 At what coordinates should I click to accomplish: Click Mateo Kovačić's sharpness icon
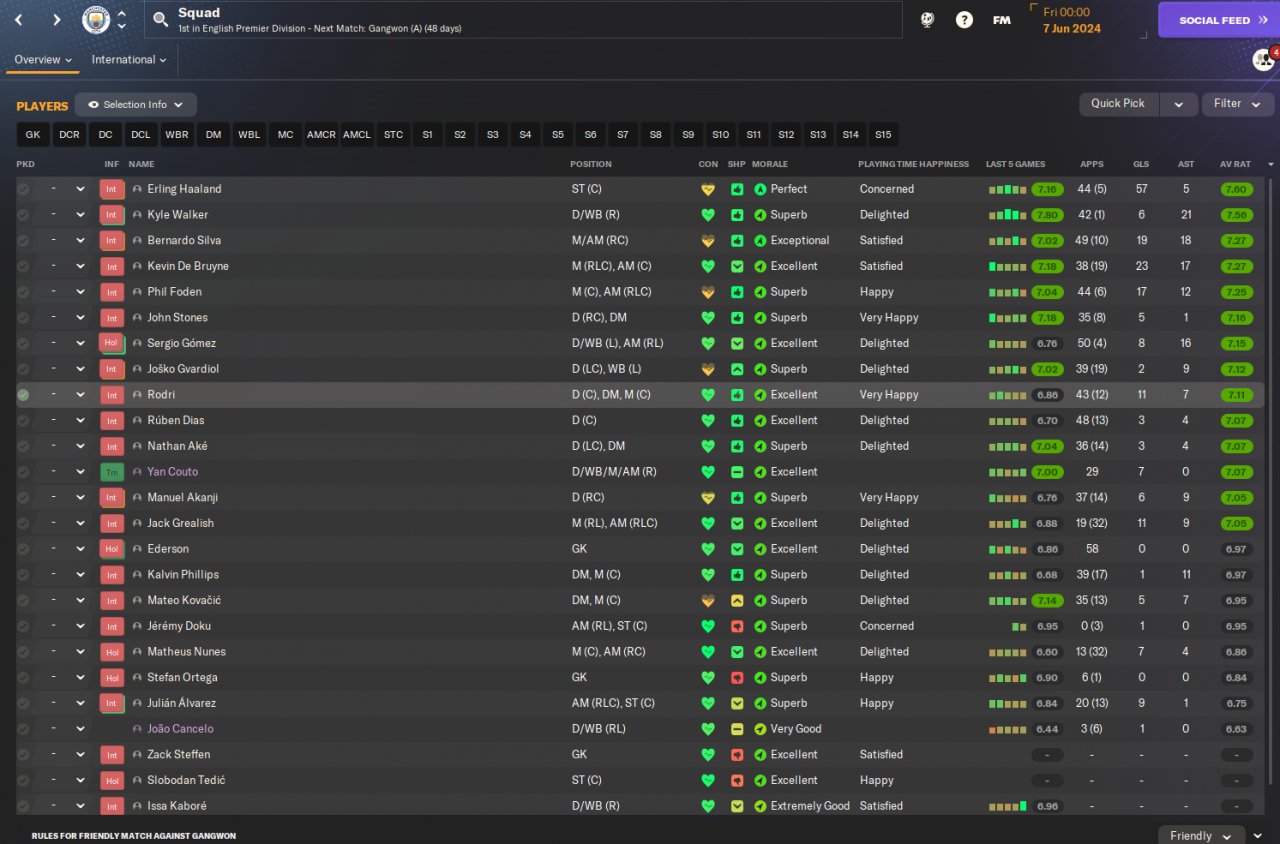(x=737, y=601)
